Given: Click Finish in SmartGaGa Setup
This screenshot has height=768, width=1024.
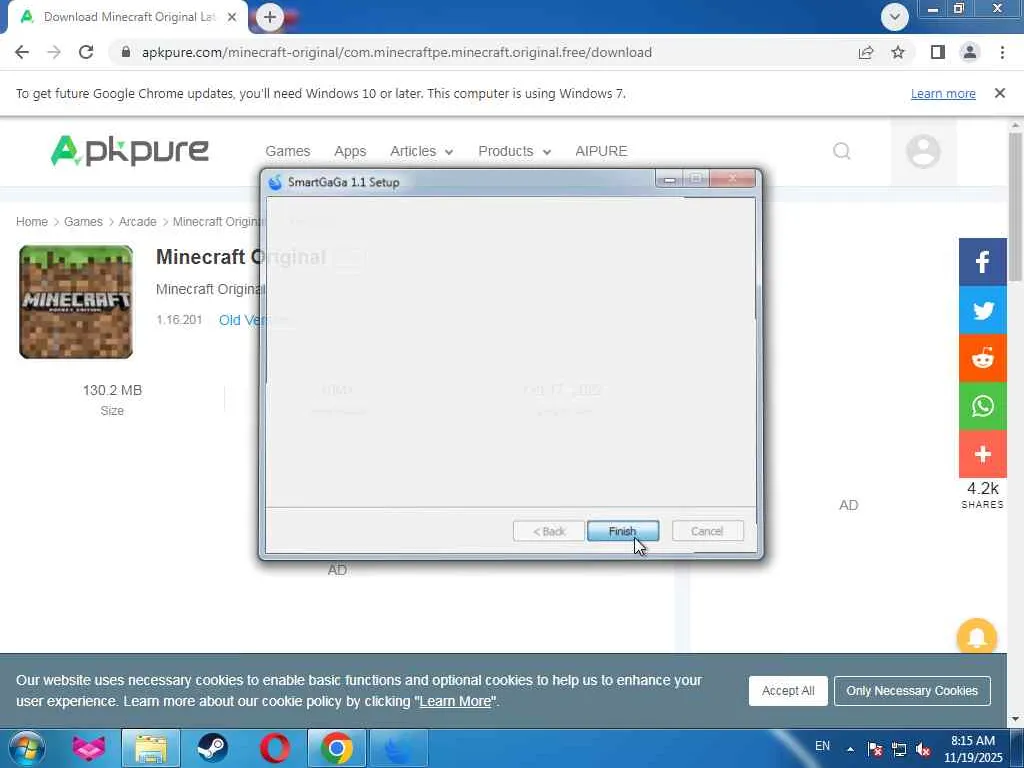Looking at the screenshot, I should point(622,531).
